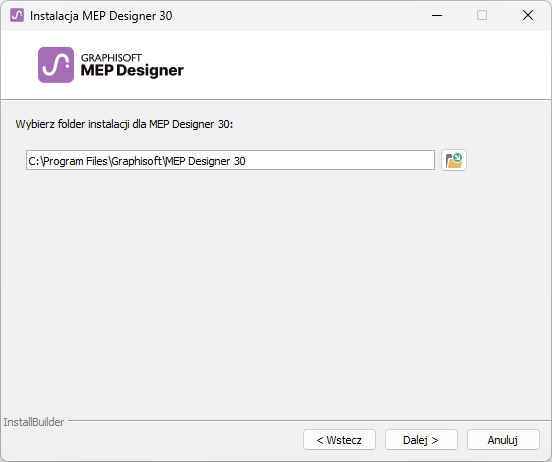Click the 'Instalacja MEP Designer 30' title
Screen dimensions: 552x462
point(101,16)
